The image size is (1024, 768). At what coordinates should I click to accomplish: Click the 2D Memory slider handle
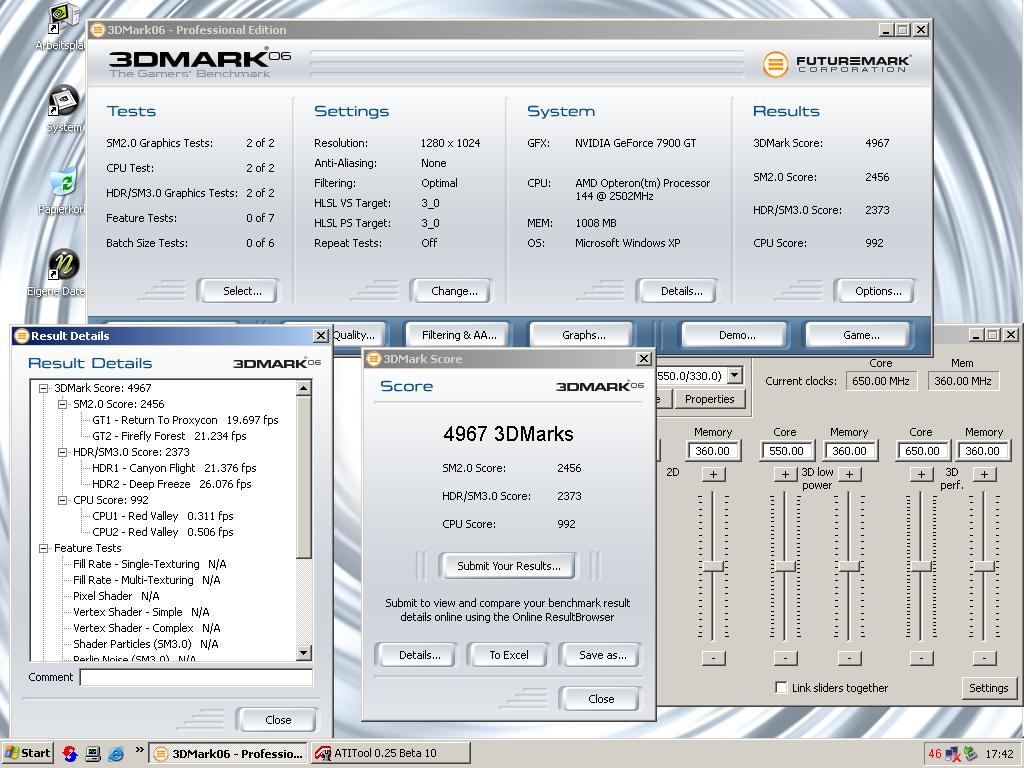(713, 567)
